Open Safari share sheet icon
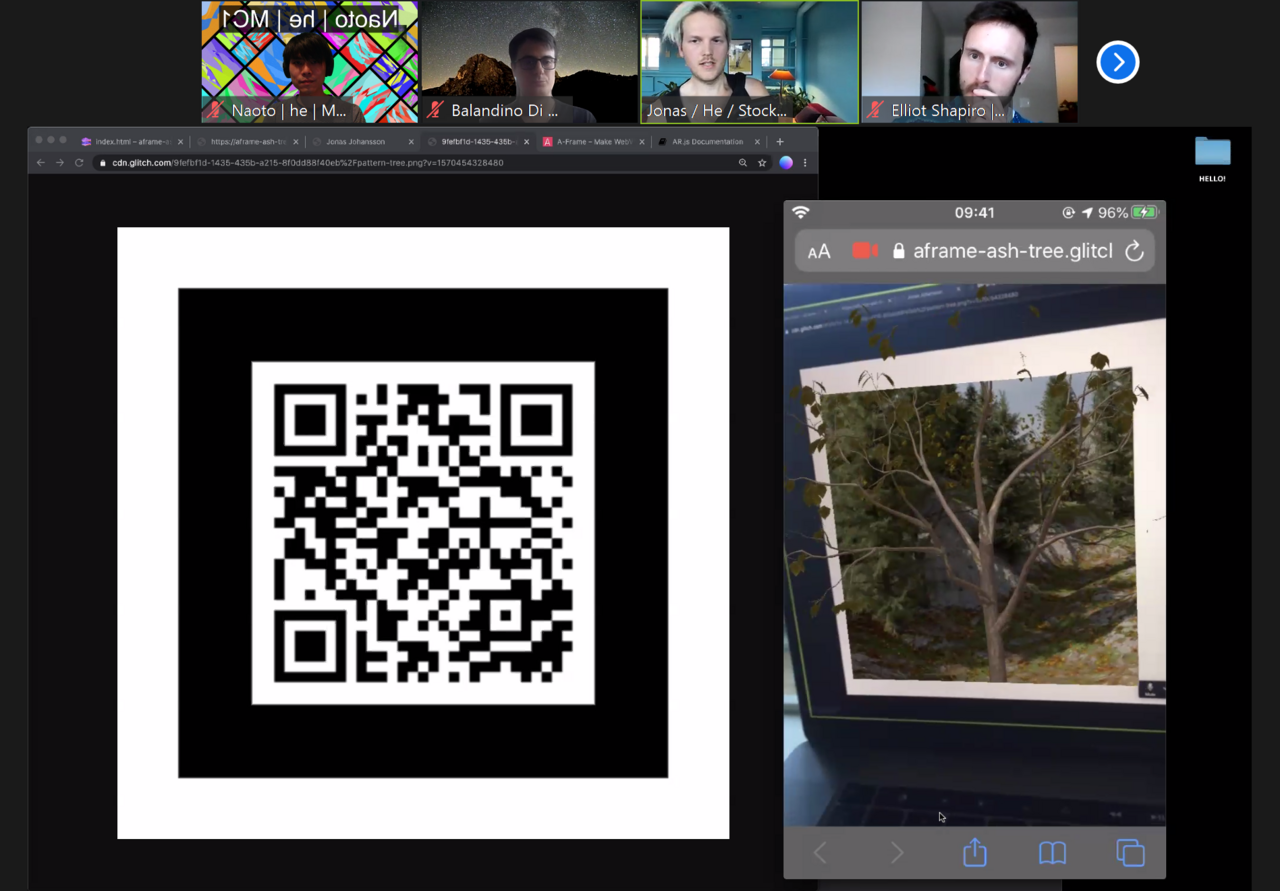Image resolution: width=1280 pixels, height=891 pixels. click(975, 852)
